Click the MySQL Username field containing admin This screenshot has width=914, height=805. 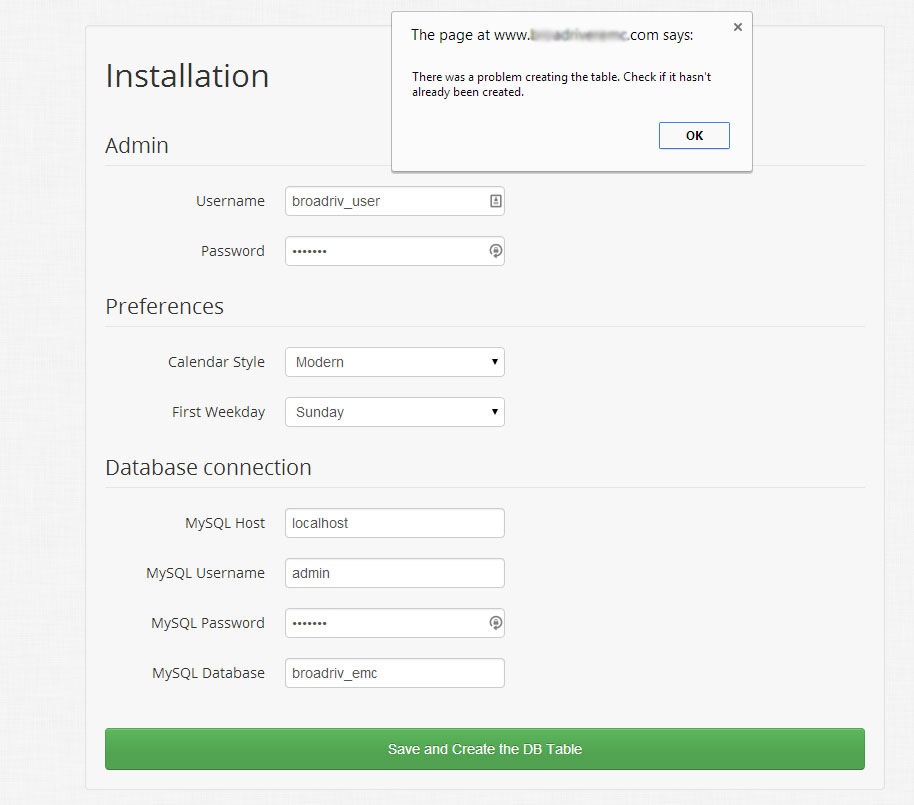pos(394,573)
